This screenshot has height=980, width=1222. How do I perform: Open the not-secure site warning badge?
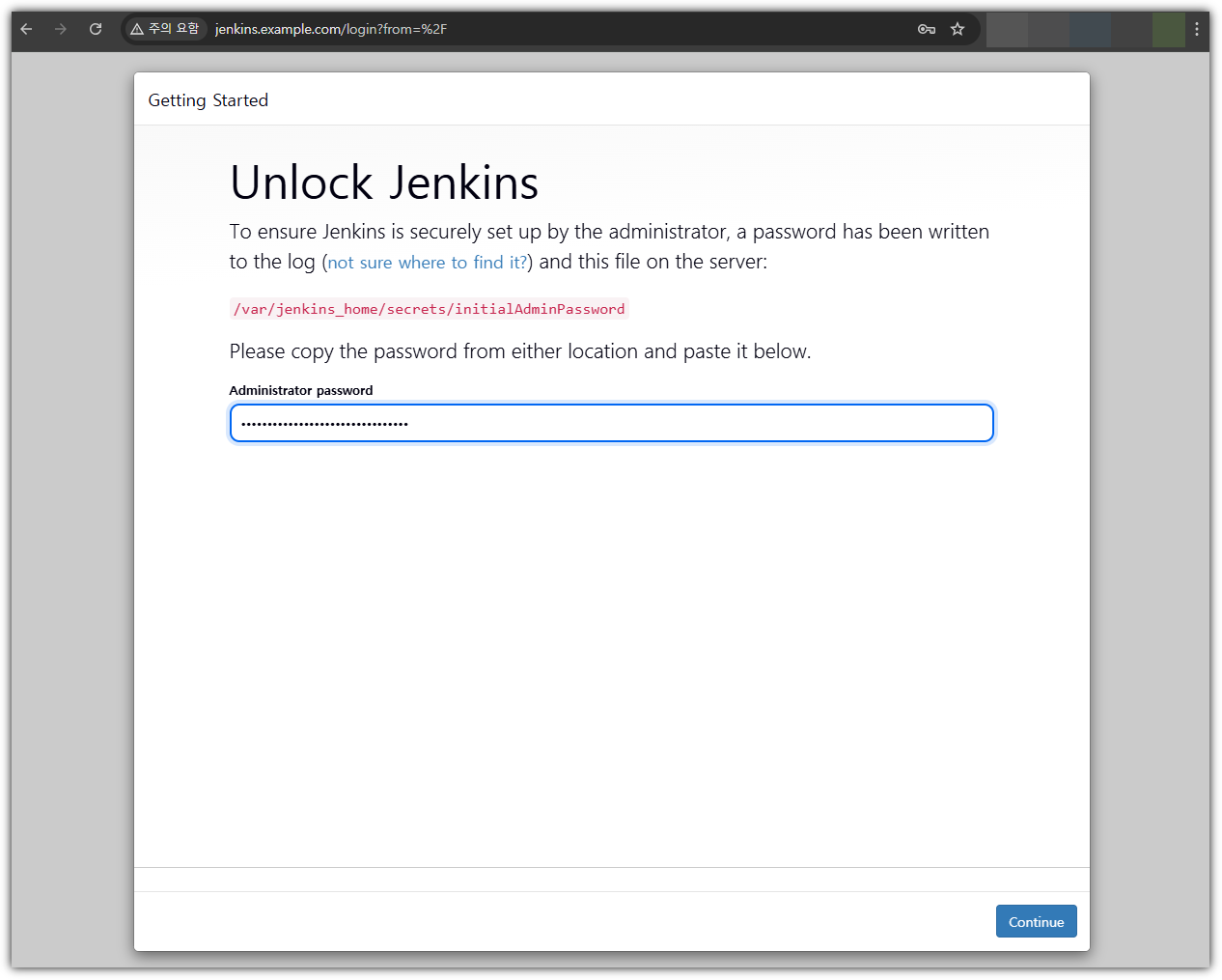pyautogui.click(x=165, y=29)
